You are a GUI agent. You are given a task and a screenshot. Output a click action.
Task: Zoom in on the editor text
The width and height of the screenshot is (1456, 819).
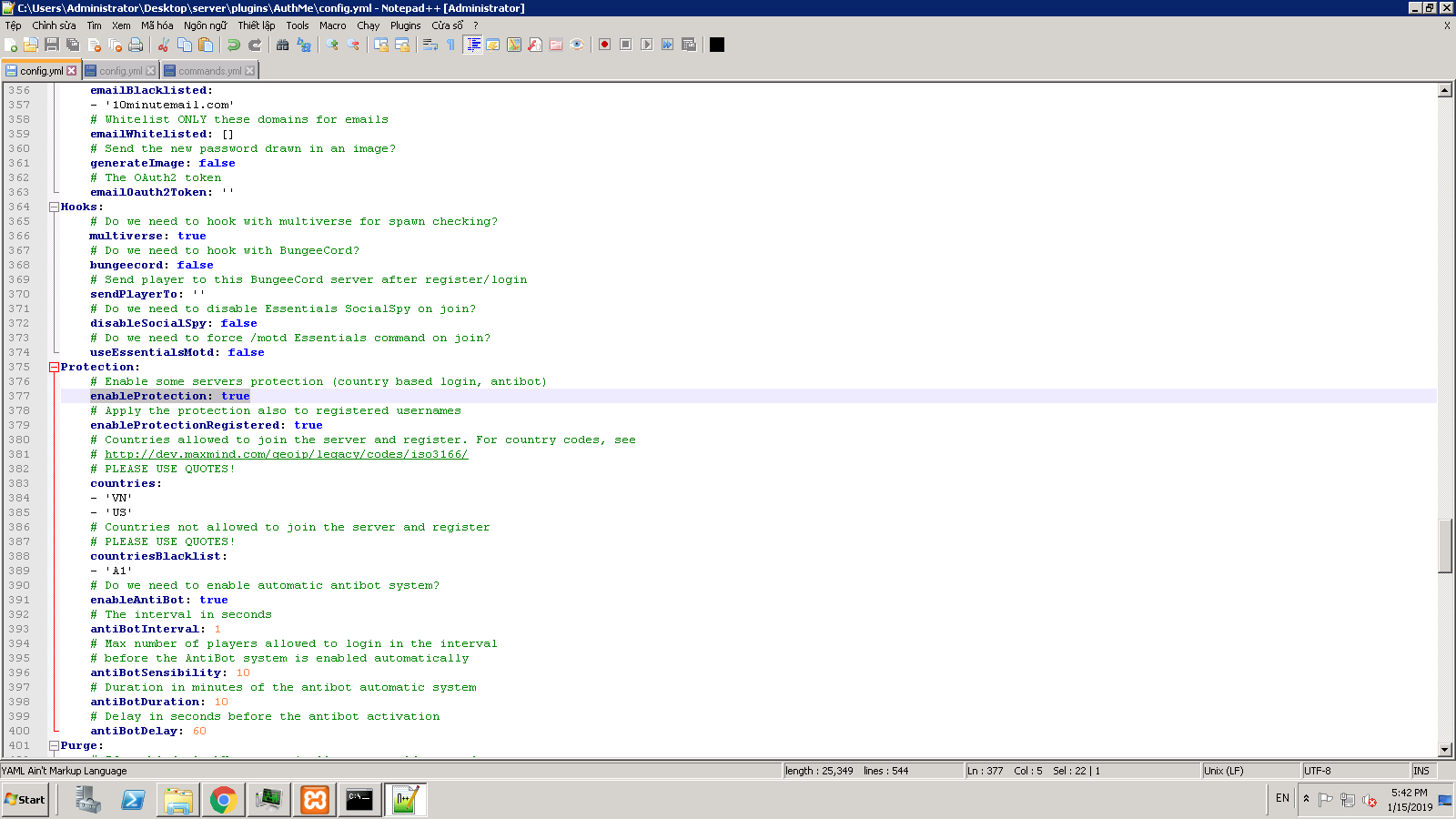click(x=332, y=45)
